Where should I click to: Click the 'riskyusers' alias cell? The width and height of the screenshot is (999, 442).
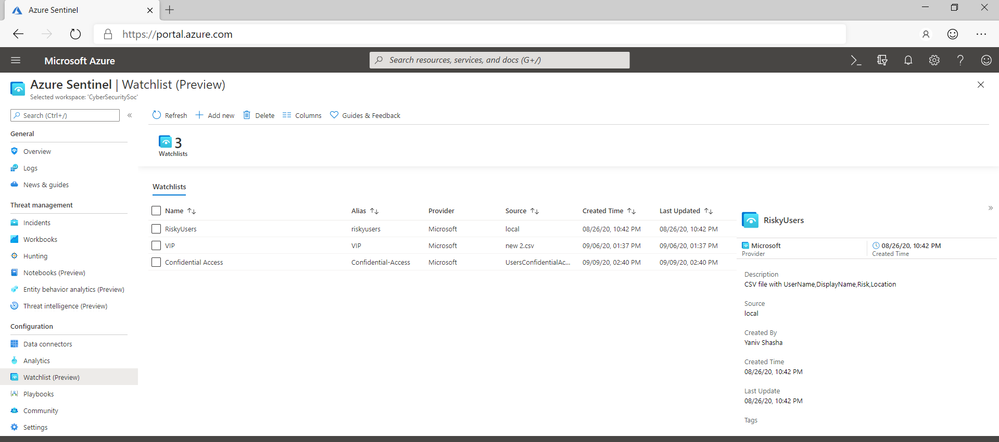(366, 229)
